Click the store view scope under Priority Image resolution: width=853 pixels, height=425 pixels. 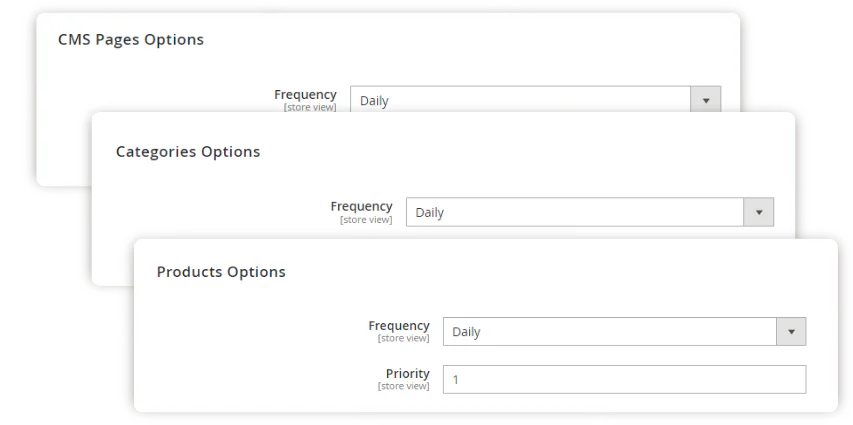click(x=403, y=386)
